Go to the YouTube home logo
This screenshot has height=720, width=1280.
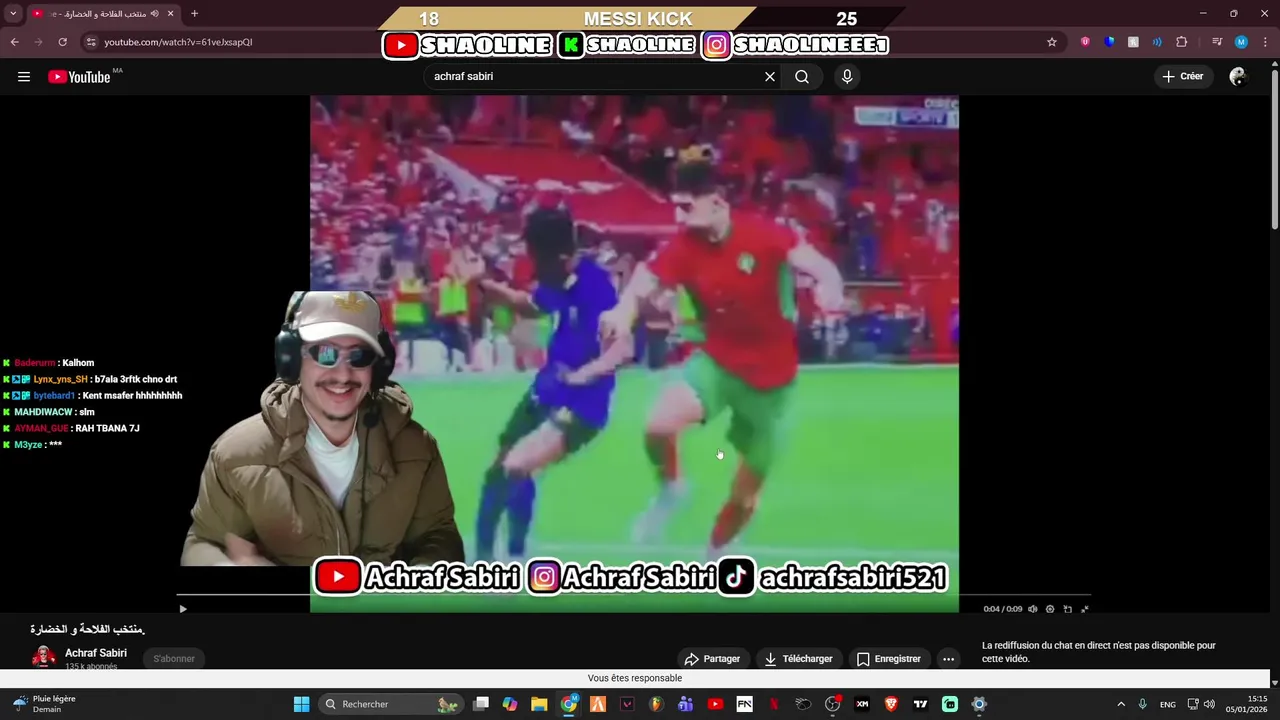(80, 77)
